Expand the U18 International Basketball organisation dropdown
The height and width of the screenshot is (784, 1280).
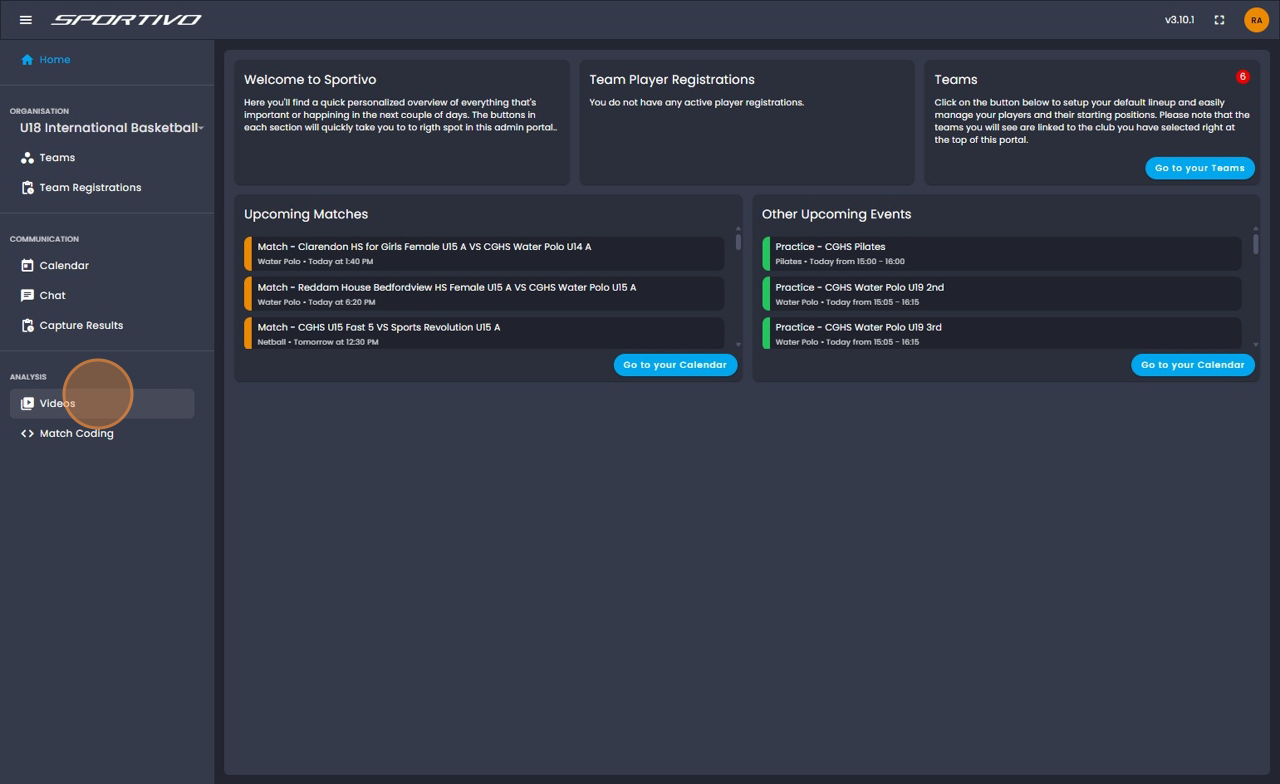pyautogui.click(x=111, y=128)
